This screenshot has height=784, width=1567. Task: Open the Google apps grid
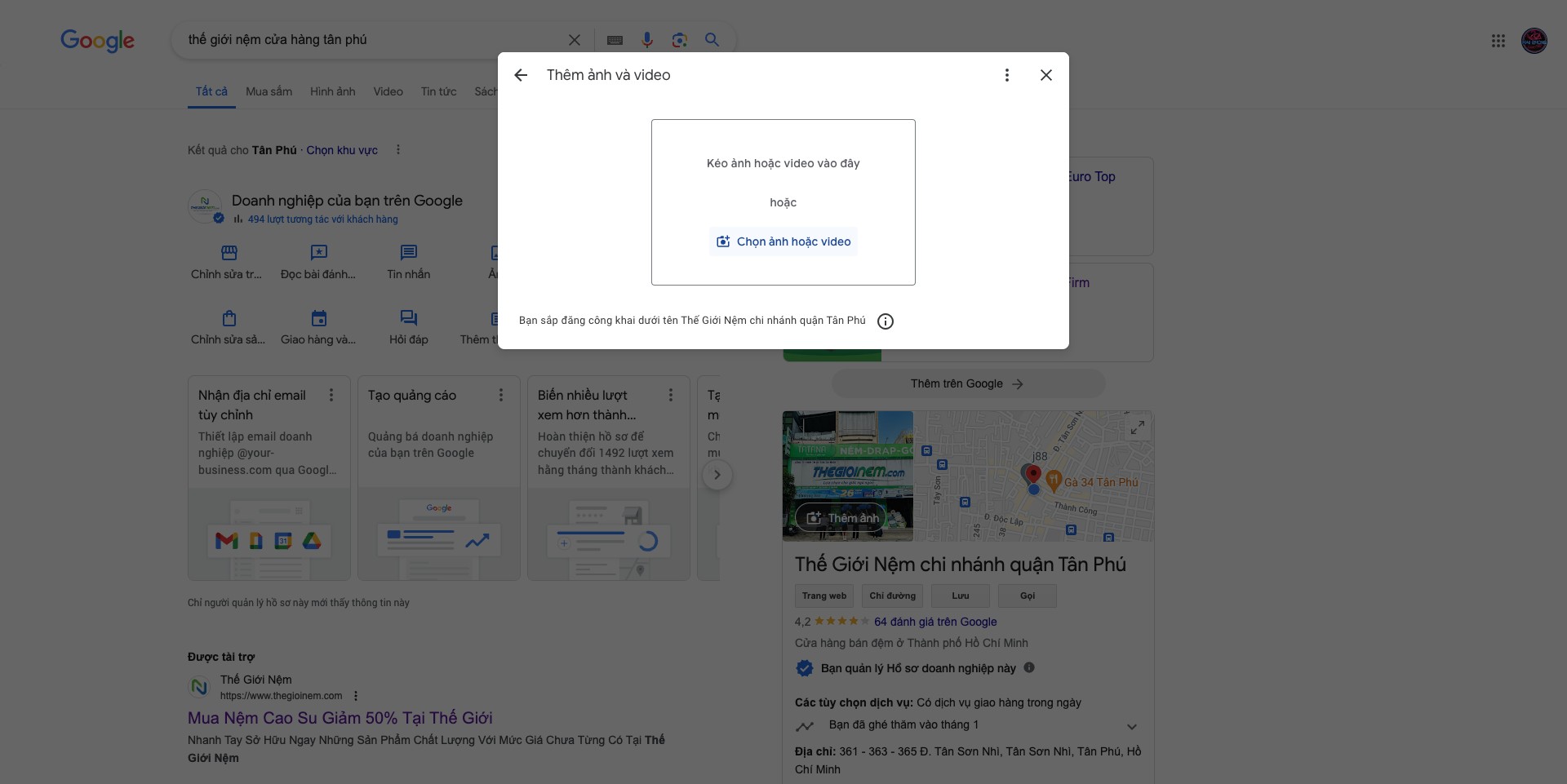pos(1498,41)
